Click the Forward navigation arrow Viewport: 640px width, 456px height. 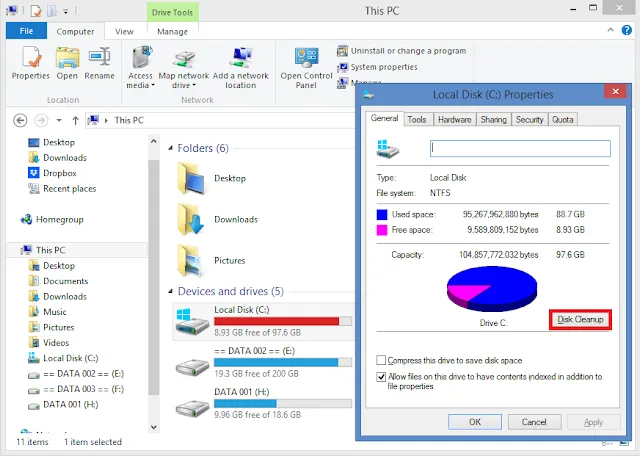coord(41,120)
